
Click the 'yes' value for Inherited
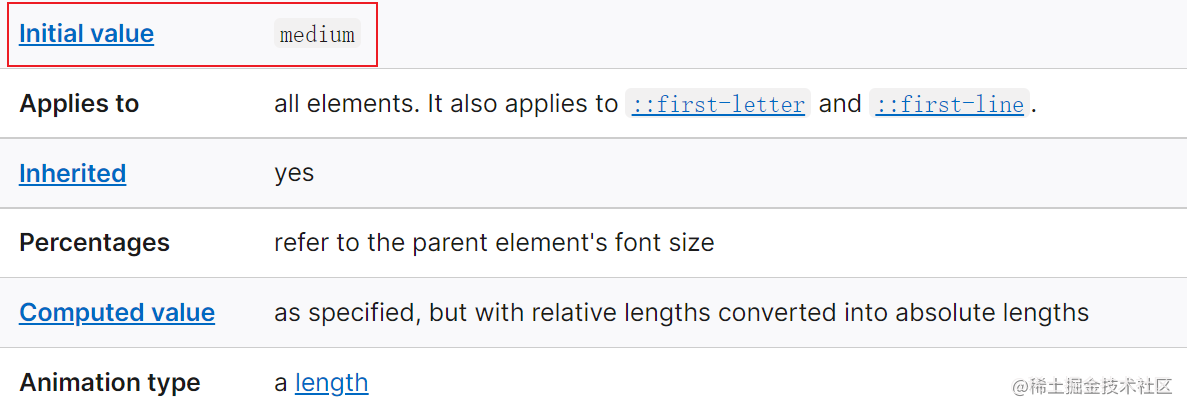(x=294, y=173)
